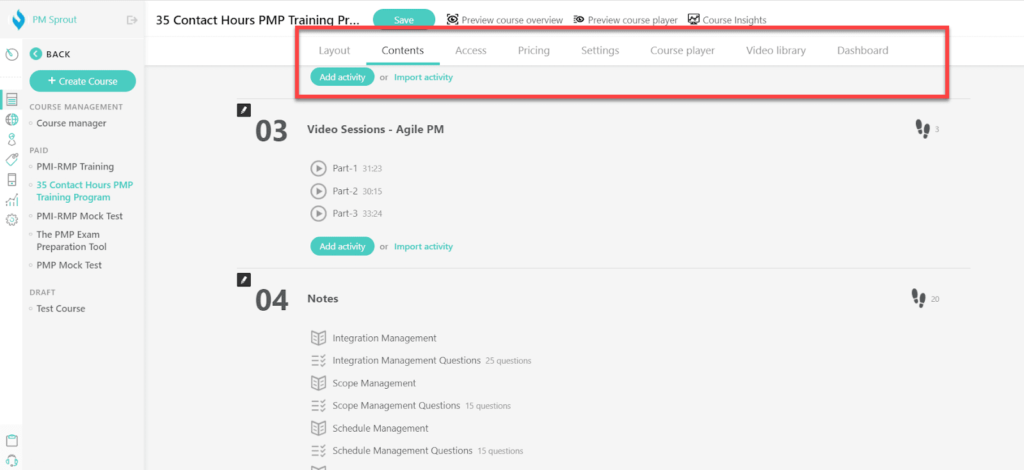Open Test Course draft
The height and width of the screenshot is (470, 1024).
point(61,308)
